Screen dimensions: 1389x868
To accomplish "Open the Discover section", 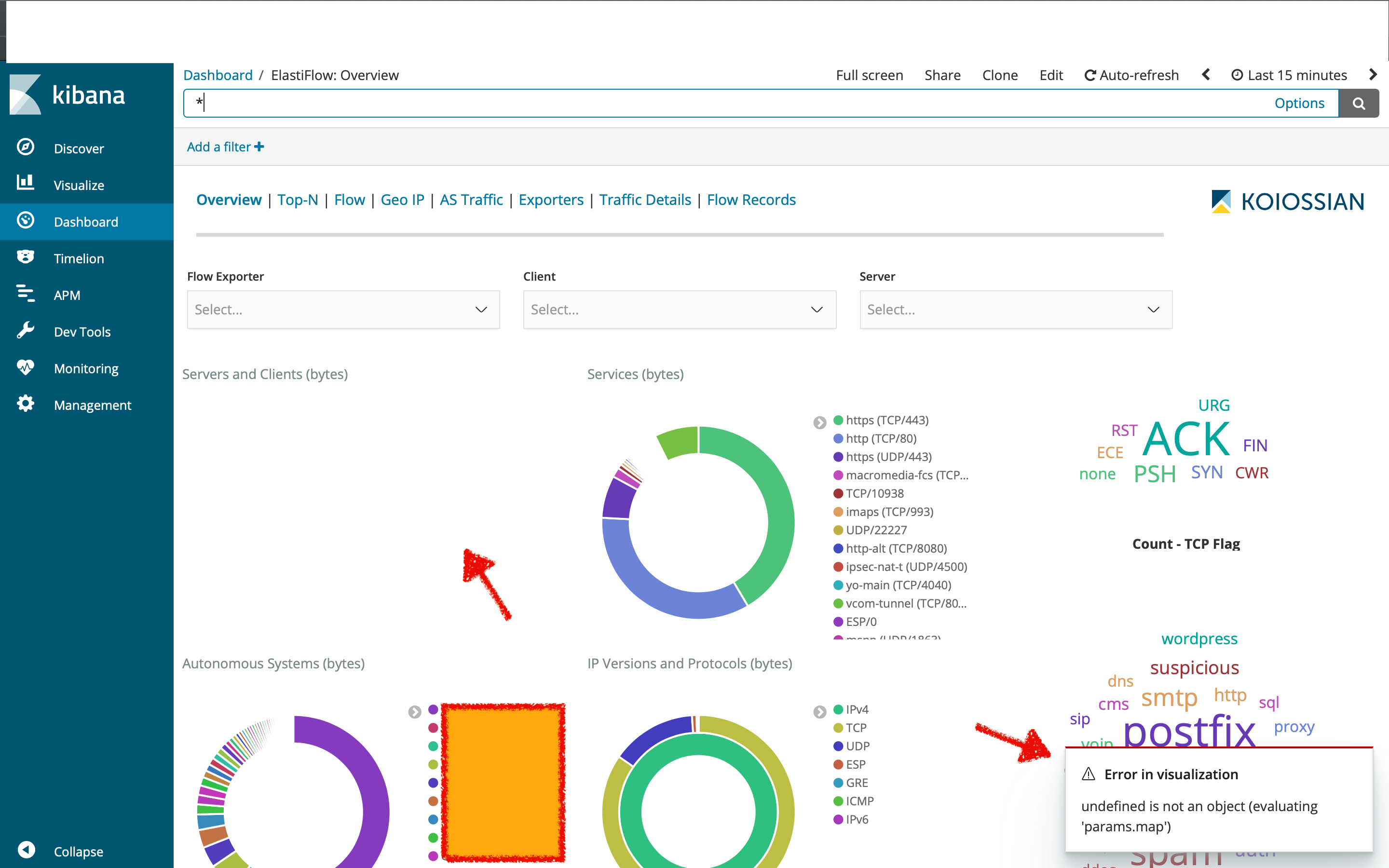I will tap(78, 148).
